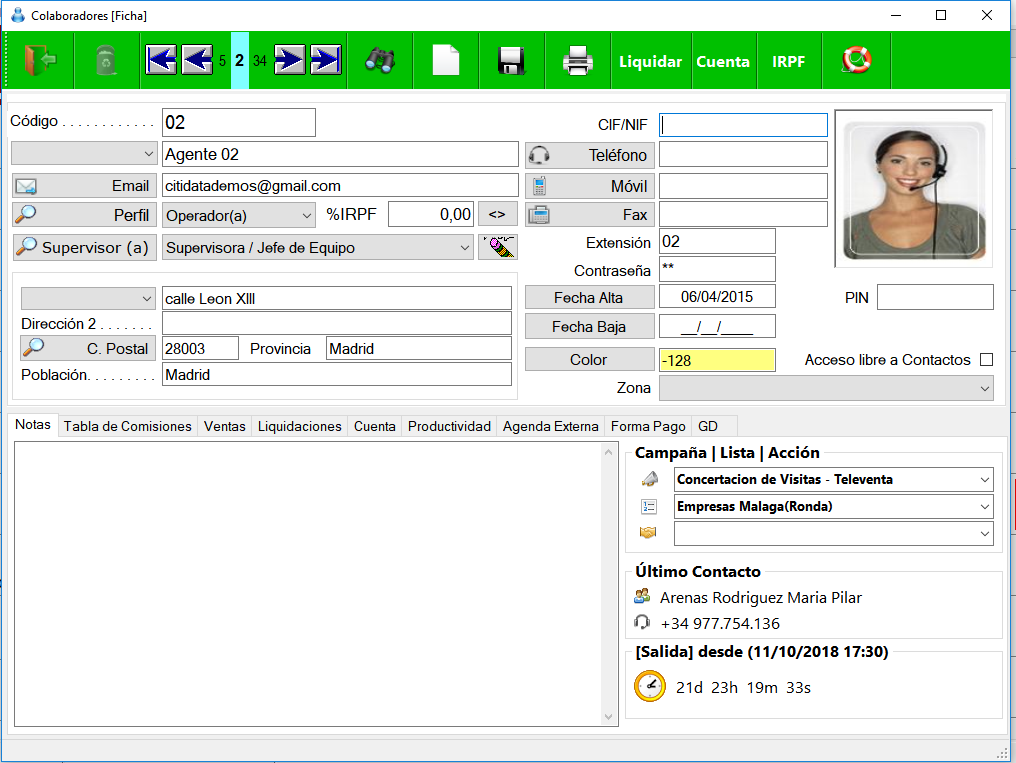The width and height of the screenshot is (1016, 763).
Task: Show the Productividad tab
Action: (449, 426)
